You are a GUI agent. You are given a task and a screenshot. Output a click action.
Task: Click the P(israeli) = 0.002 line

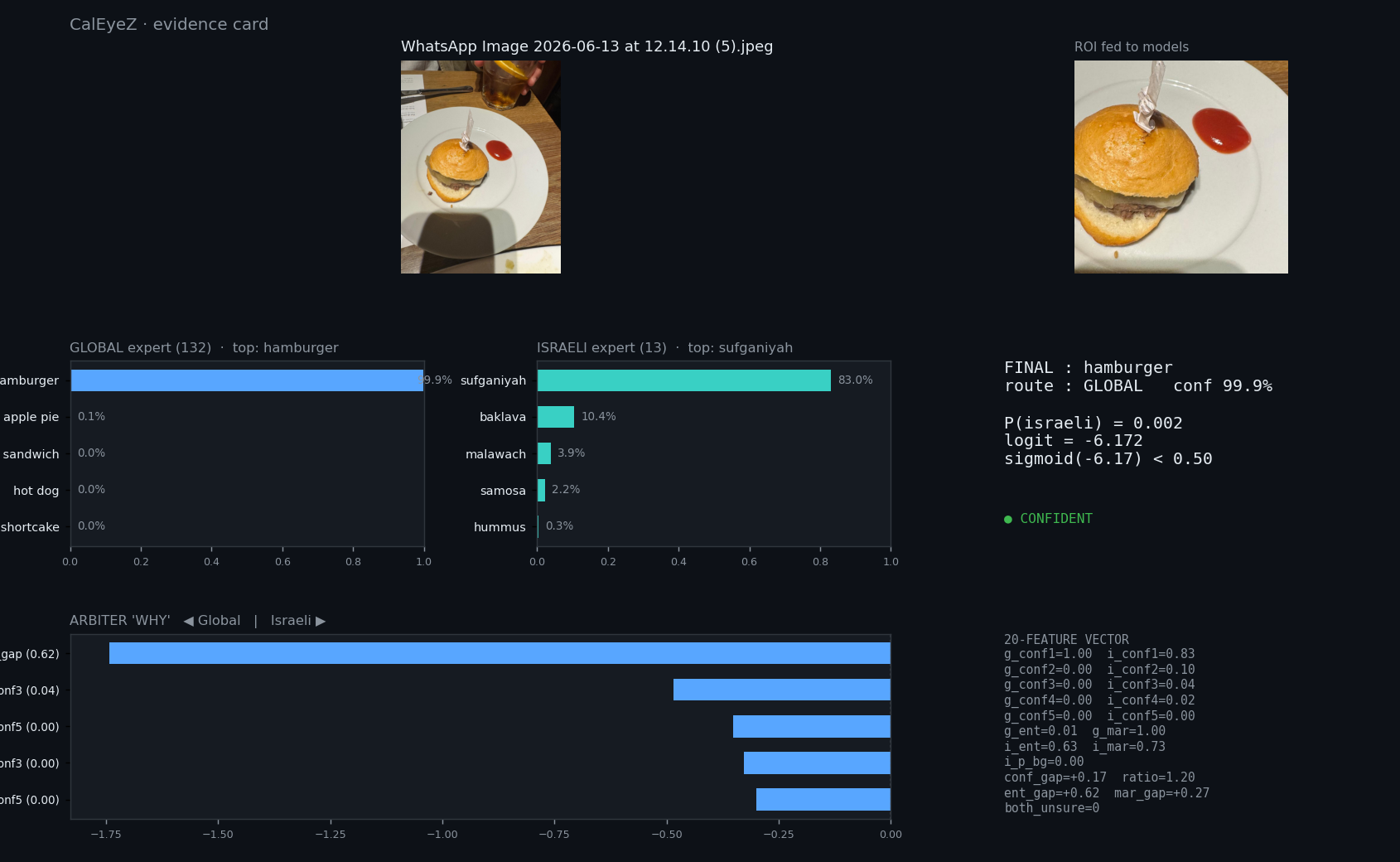(1093, 423)
